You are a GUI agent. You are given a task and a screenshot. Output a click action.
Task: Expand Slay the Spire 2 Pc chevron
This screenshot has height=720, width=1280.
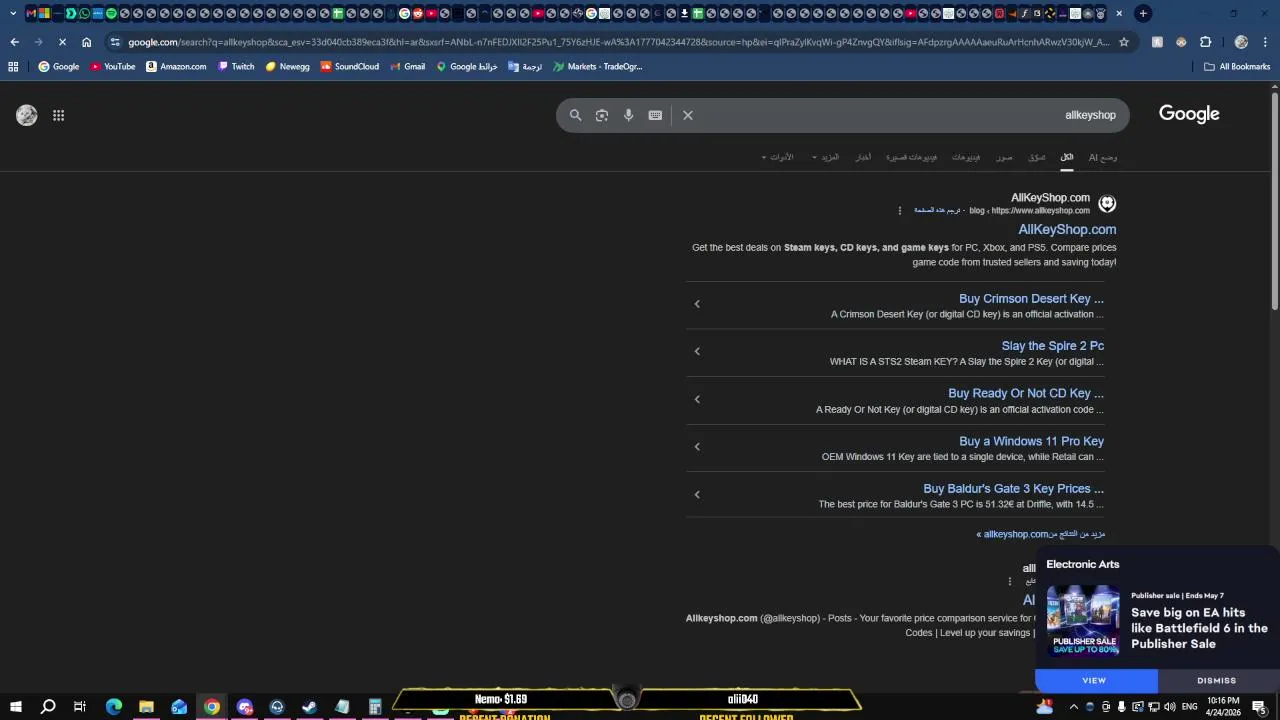[697, 351]
